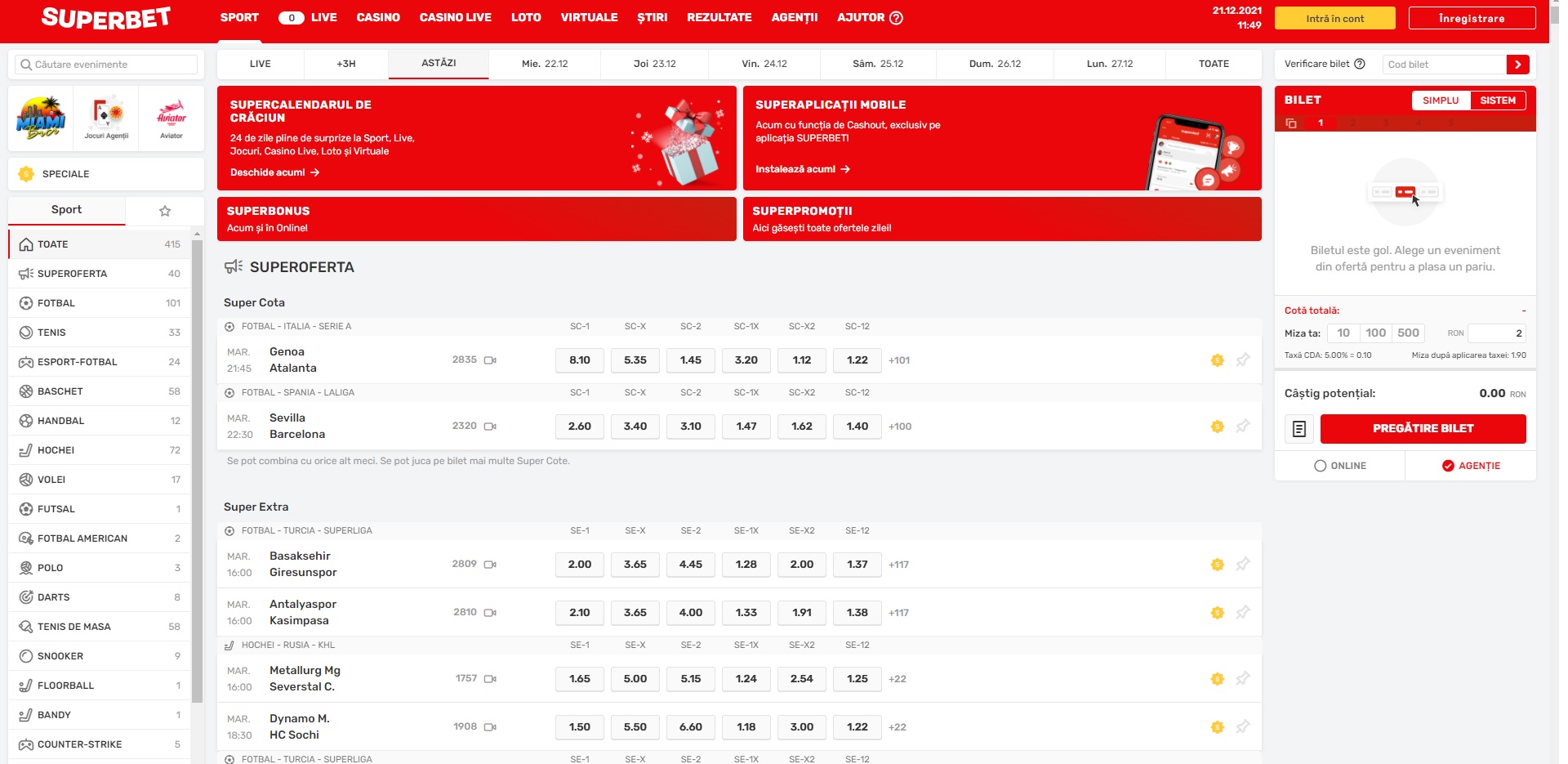Switch to the +3H tab

pos(346,64)
